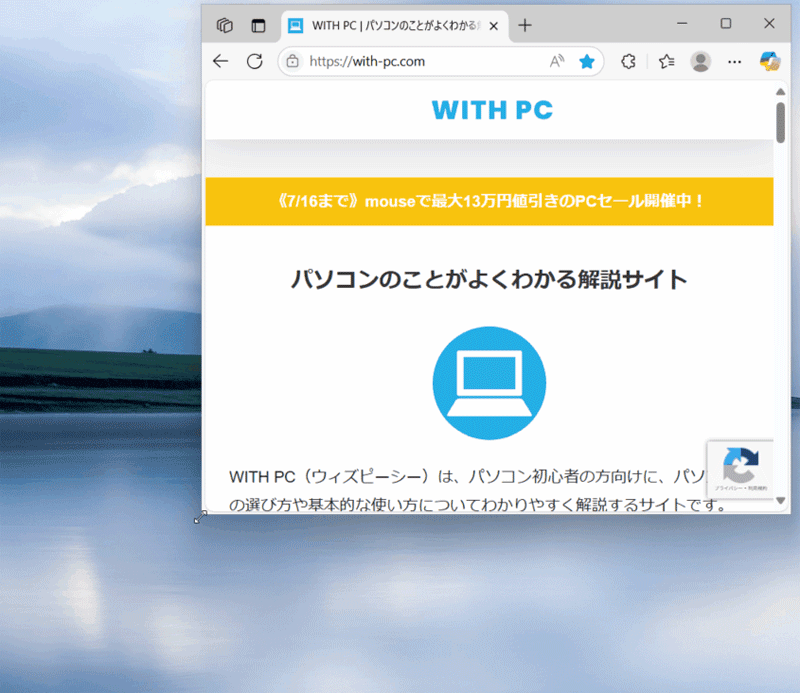Open the Favorites list icon
Image resolution: width=800 pixels, height=693 pixels.
click(666, 61)
